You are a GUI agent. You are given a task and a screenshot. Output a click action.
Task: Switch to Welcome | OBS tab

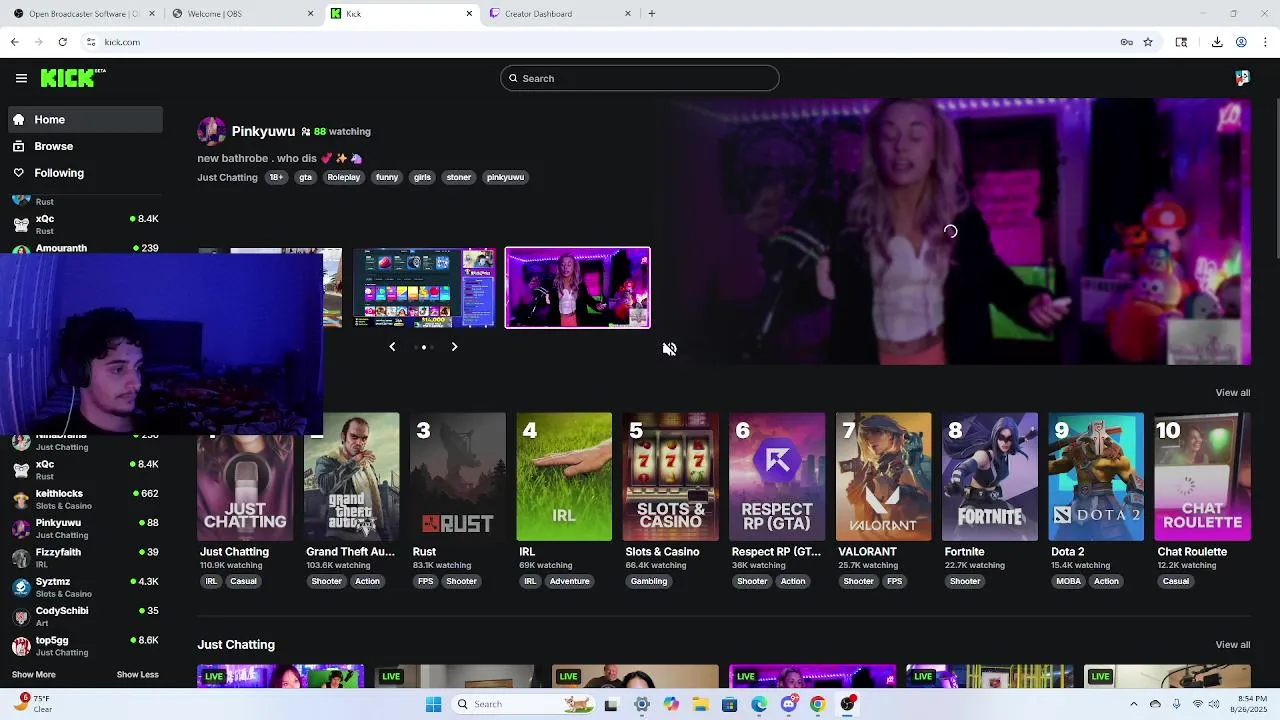[243, 14]
